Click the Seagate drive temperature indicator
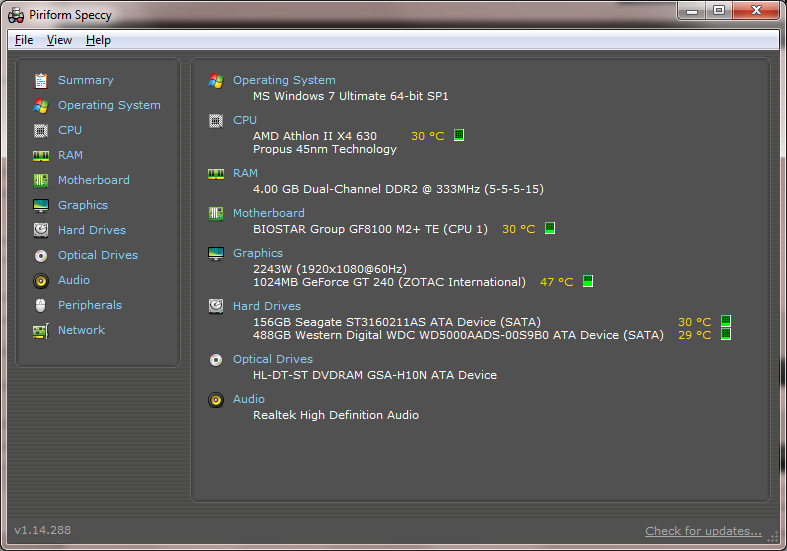This screenshot has width=787, height=551. [x=726, y=321]
